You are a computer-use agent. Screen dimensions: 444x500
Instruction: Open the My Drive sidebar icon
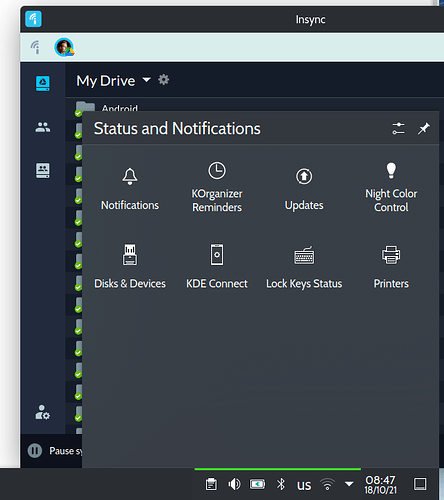click(43, 83)
